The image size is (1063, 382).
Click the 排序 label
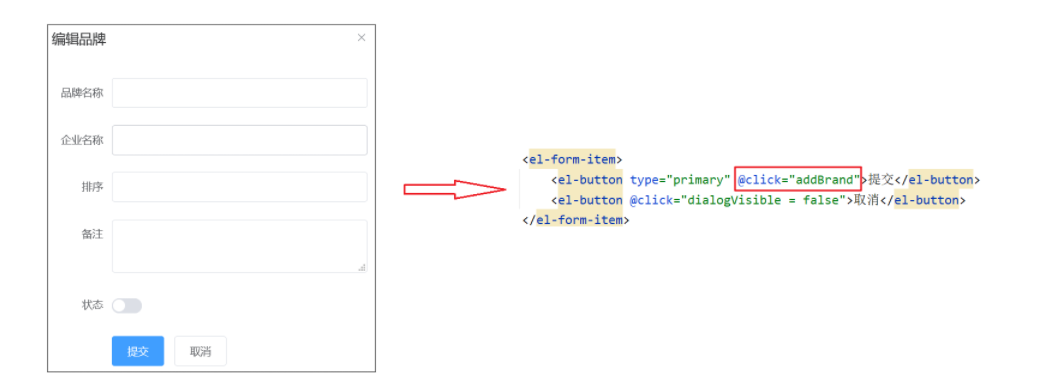pyautogui.click(x=92, y=187)
